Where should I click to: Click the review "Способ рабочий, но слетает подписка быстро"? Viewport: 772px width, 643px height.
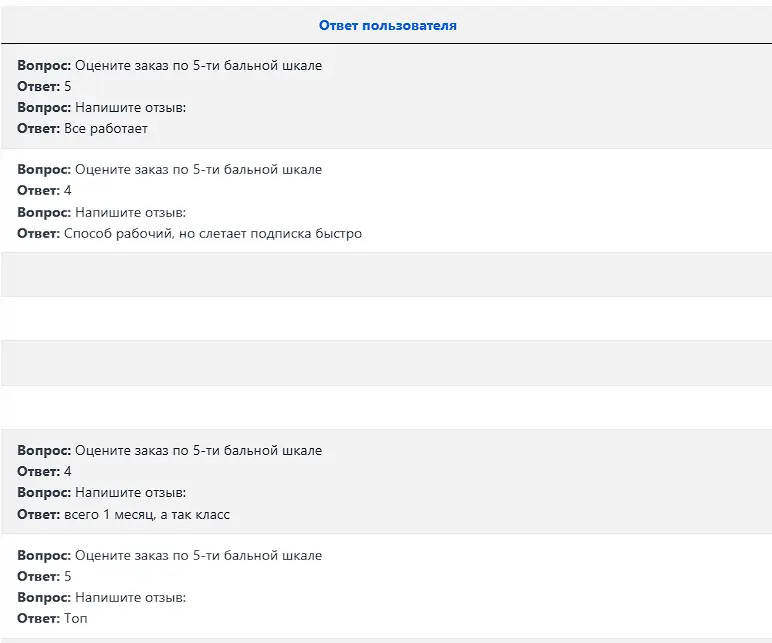pos(213,233)
